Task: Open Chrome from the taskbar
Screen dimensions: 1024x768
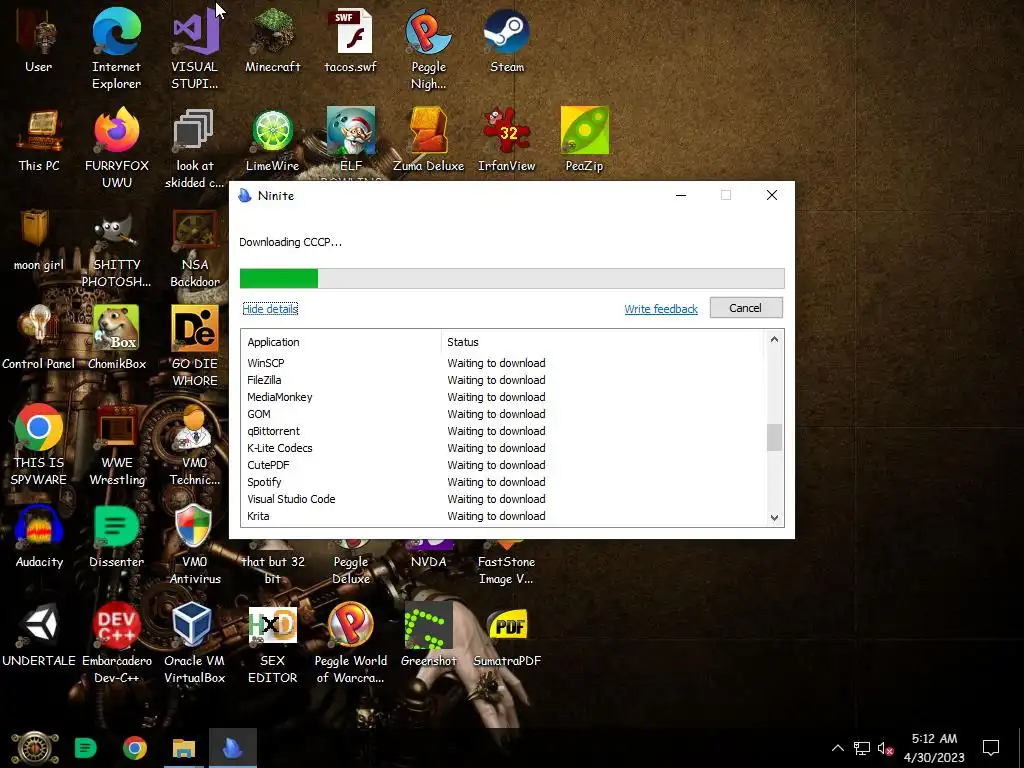Action: pos(135,748)
